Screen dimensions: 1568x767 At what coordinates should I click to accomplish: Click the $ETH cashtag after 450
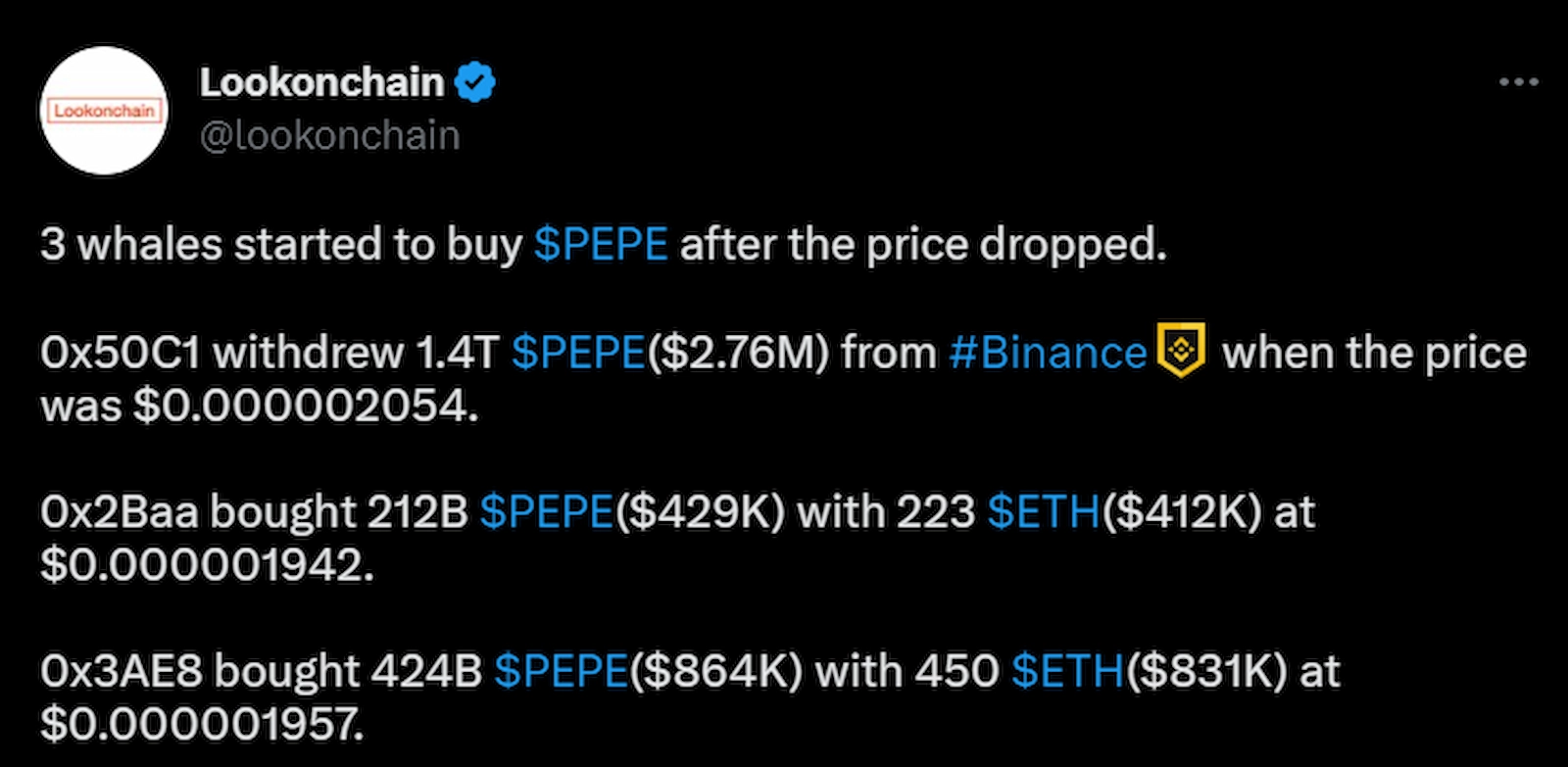1067,672
